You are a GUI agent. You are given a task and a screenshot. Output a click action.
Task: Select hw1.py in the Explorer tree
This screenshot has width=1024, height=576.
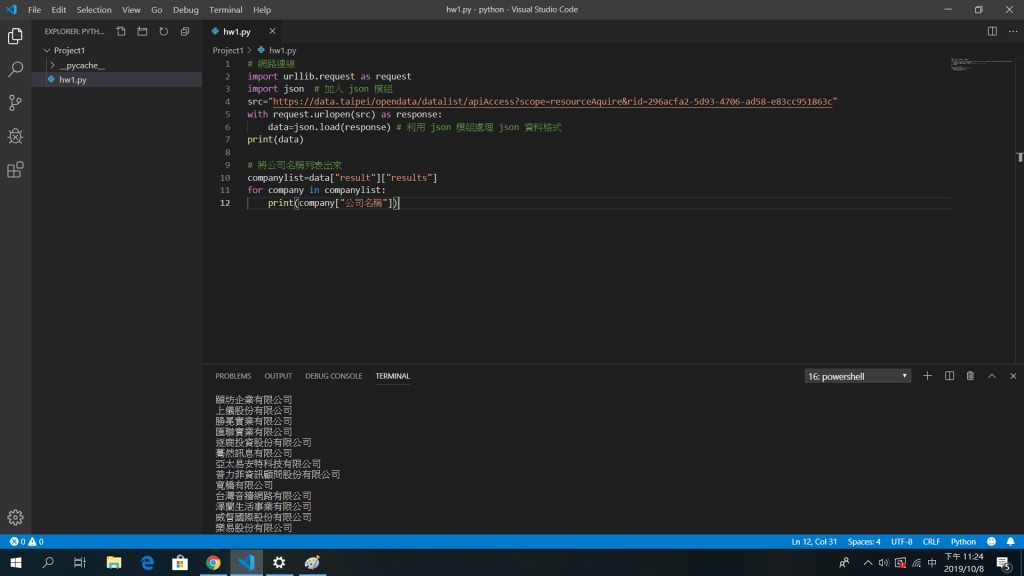coord(72,80)
